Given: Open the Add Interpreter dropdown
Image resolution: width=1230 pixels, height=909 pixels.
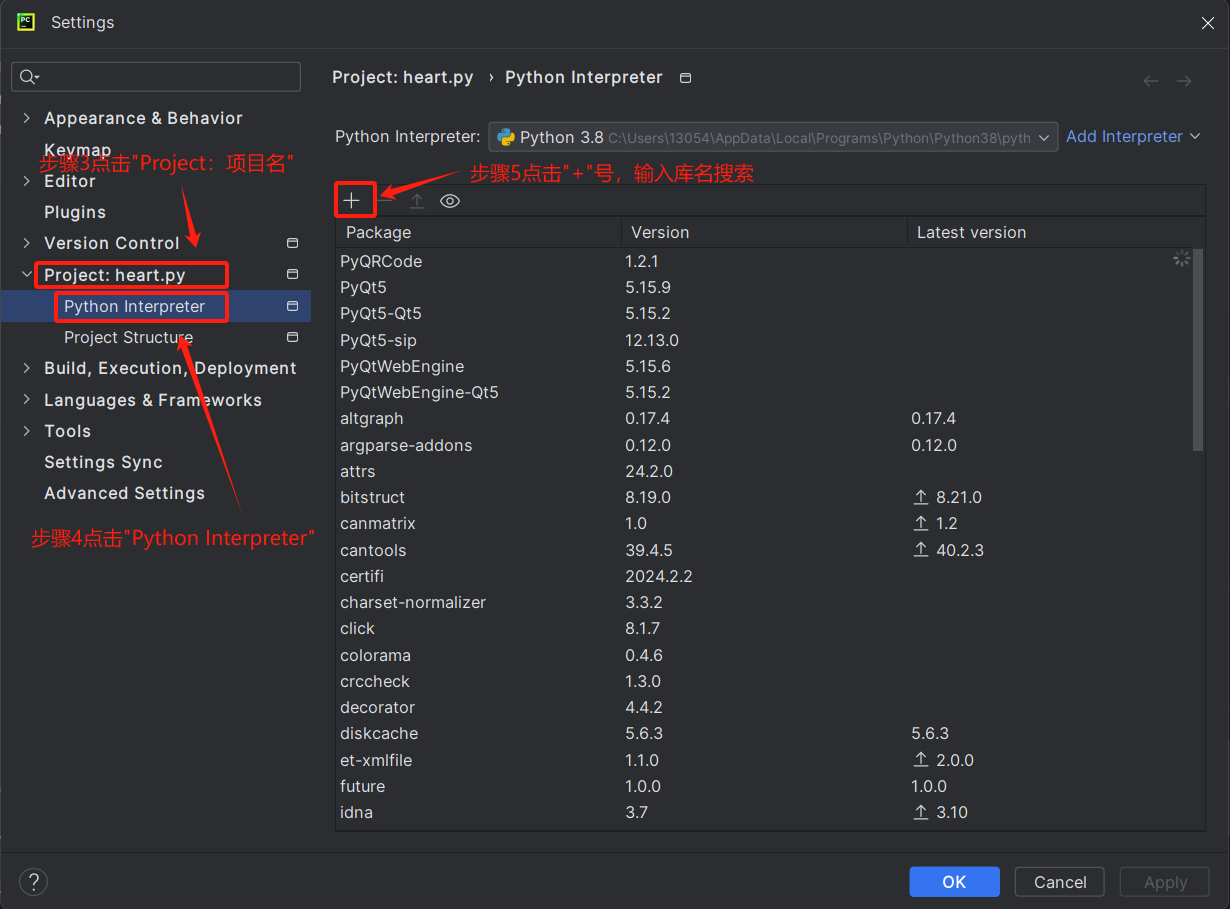Looking at the screenshot, I should 1133,137.
